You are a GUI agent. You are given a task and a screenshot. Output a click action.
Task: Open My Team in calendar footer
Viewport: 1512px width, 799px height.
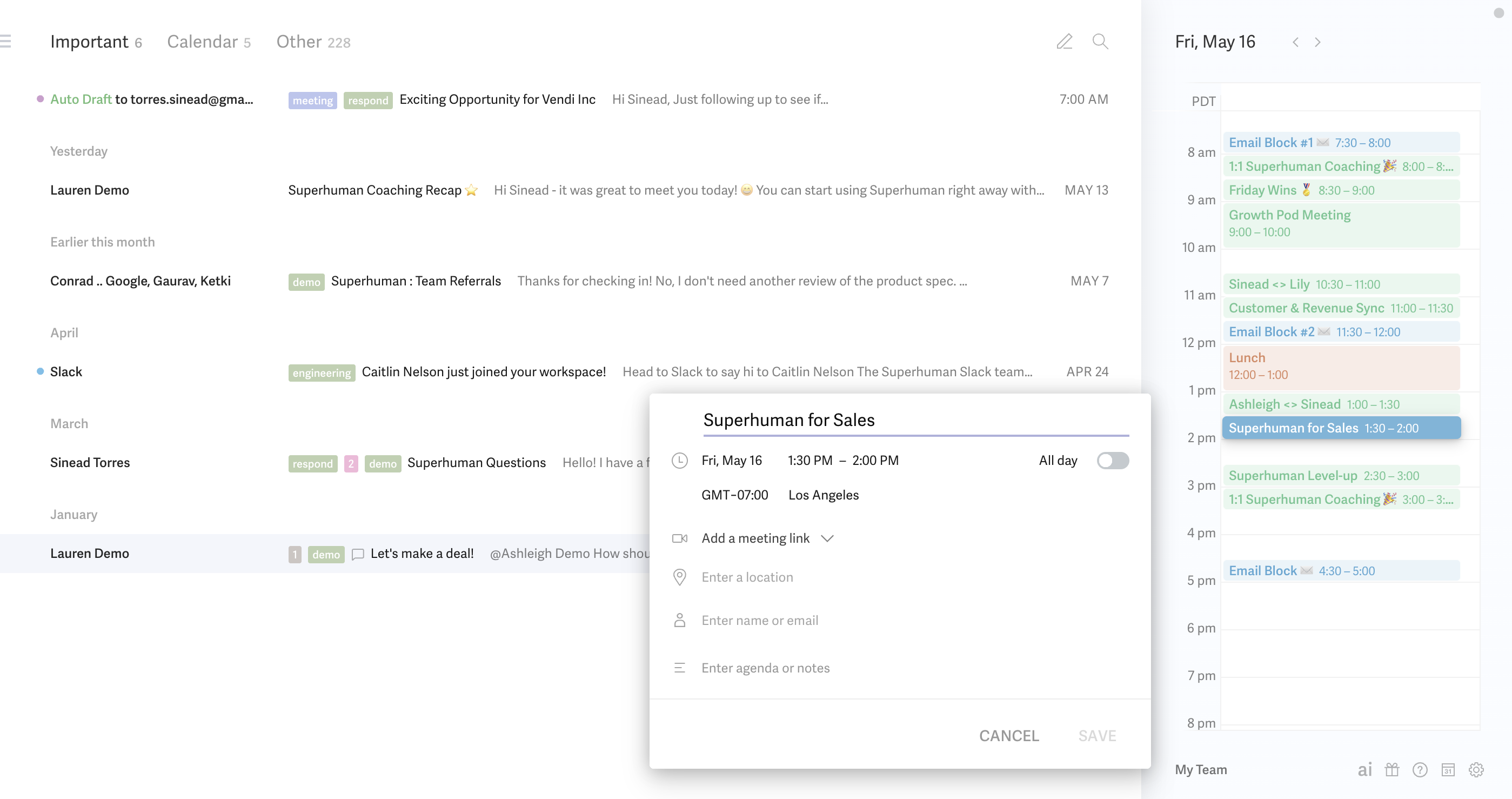coord(1201,770)
